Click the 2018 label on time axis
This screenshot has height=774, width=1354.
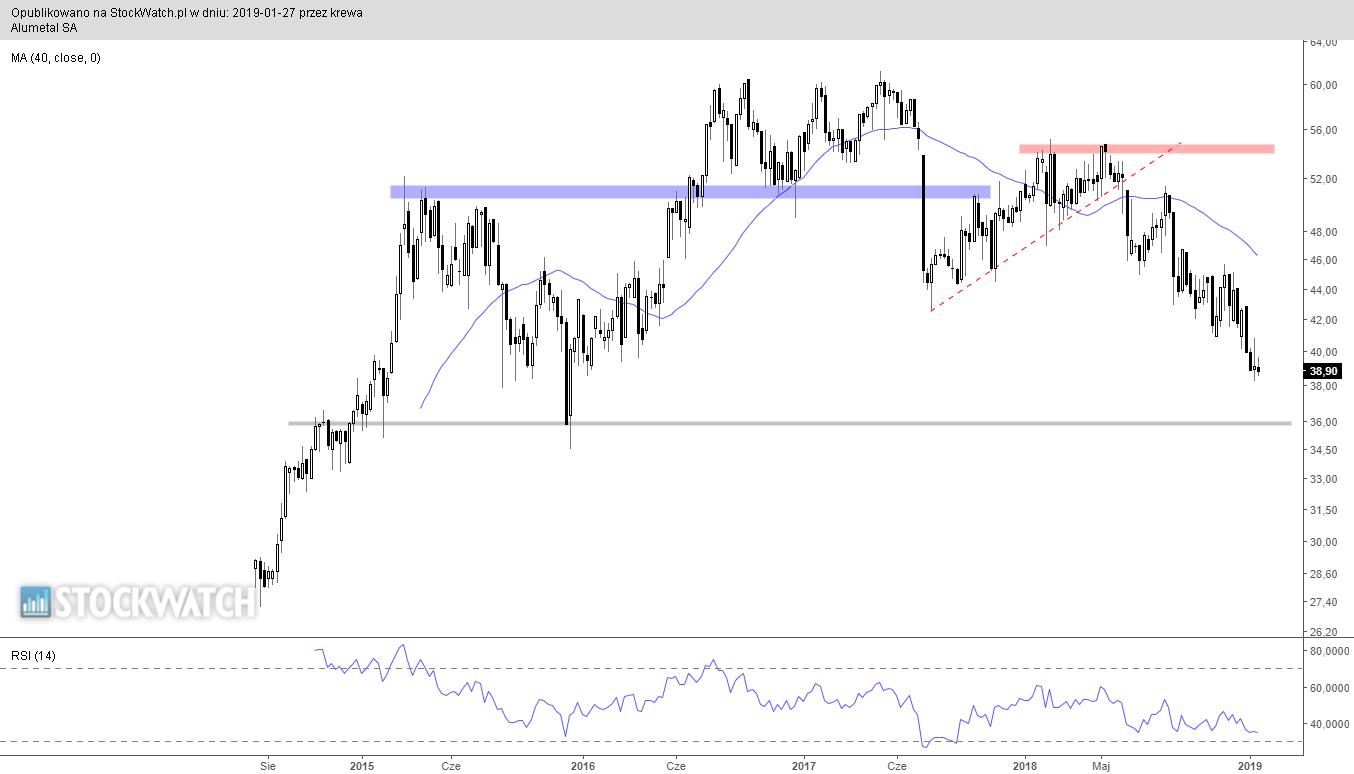tap(1024, 766)
